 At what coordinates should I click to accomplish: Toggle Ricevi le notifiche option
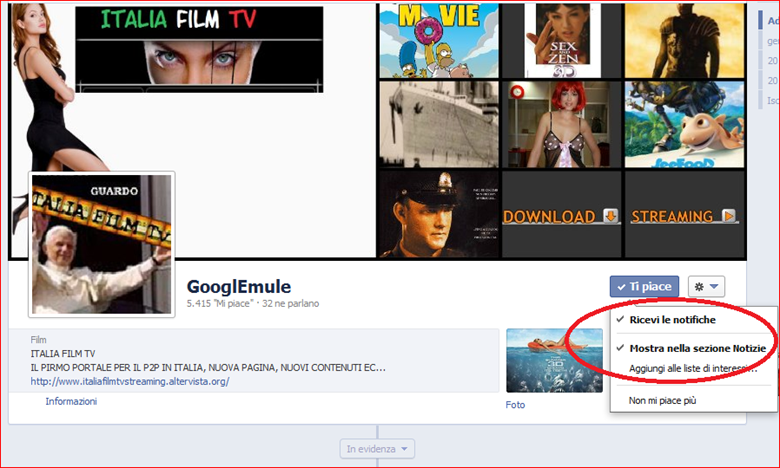pos(672,320)
